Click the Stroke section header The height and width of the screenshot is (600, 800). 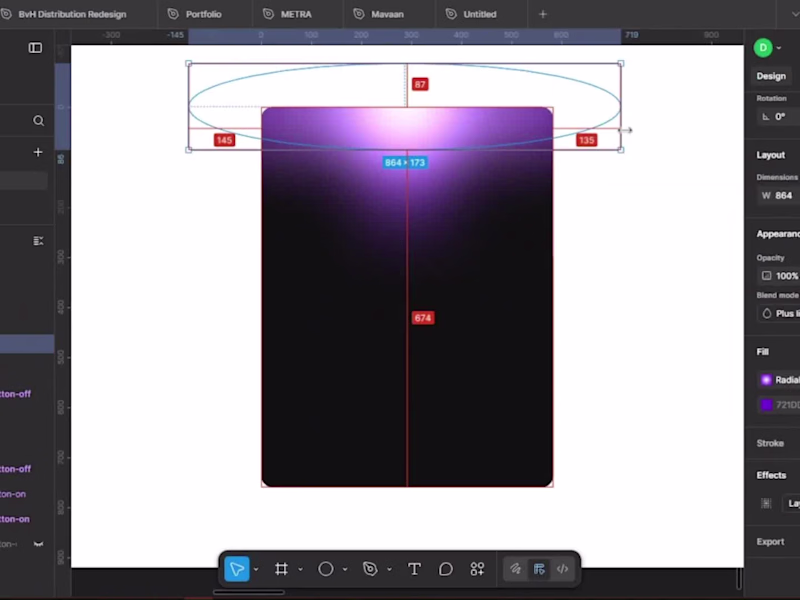[770, 443]
